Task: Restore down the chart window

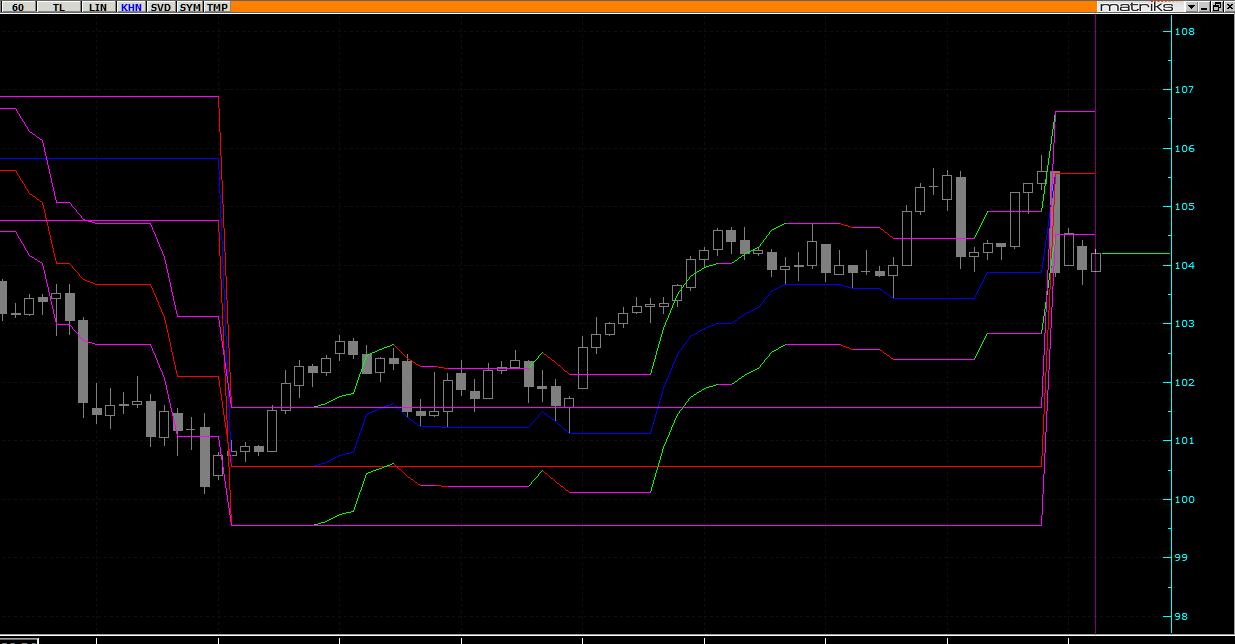Action: point(1217,6)
